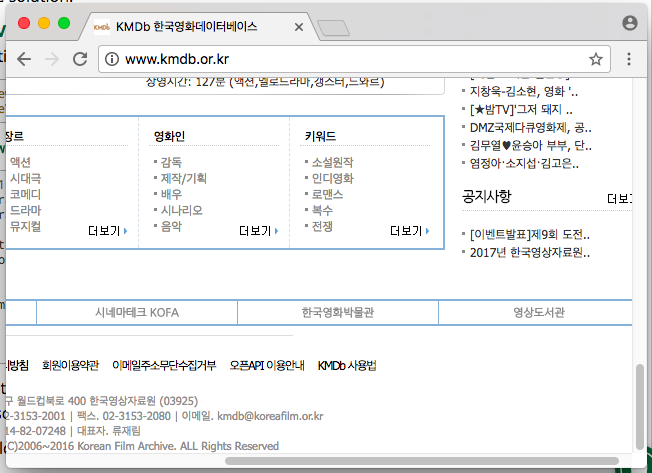Click the browser back arrow
This screenshot has width=652, height=473.
[x=24, y=59]
